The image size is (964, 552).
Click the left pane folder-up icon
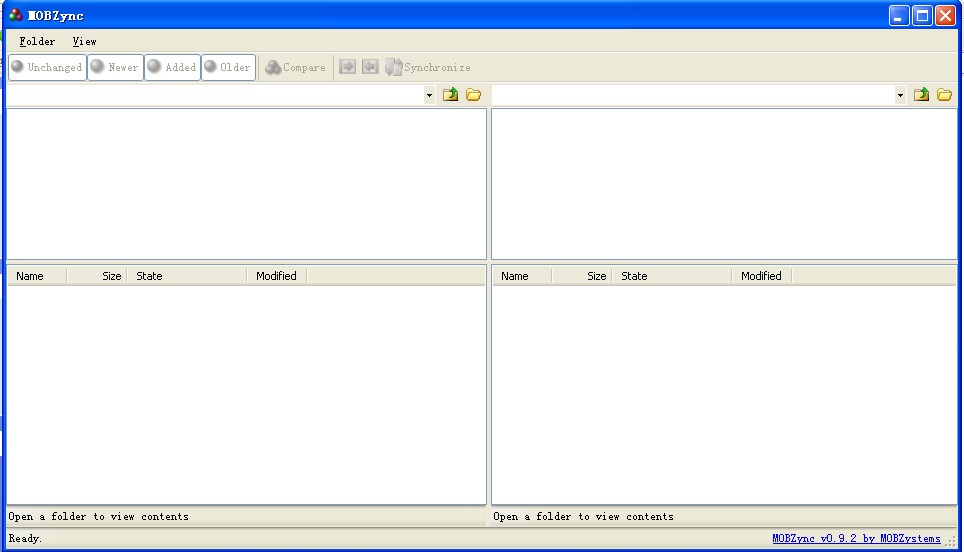click(x=451, y=95)
